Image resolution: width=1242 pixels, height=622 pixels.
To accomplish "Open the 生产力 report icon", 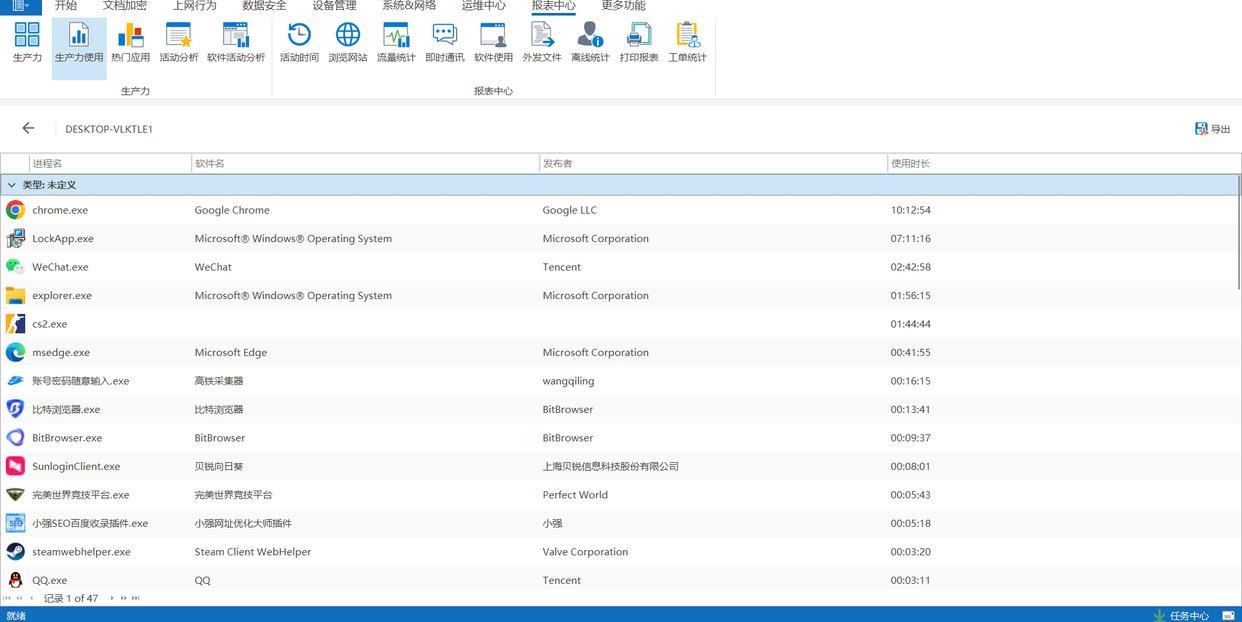I will (27, 42).
